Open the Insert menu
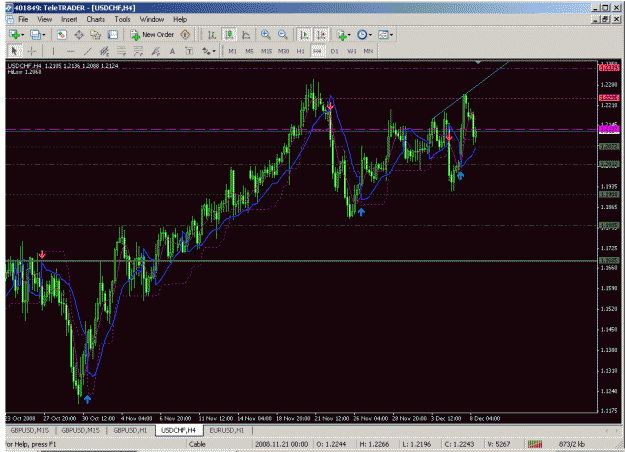This screenshot has width=625, height=452. (x=69, y=19)
